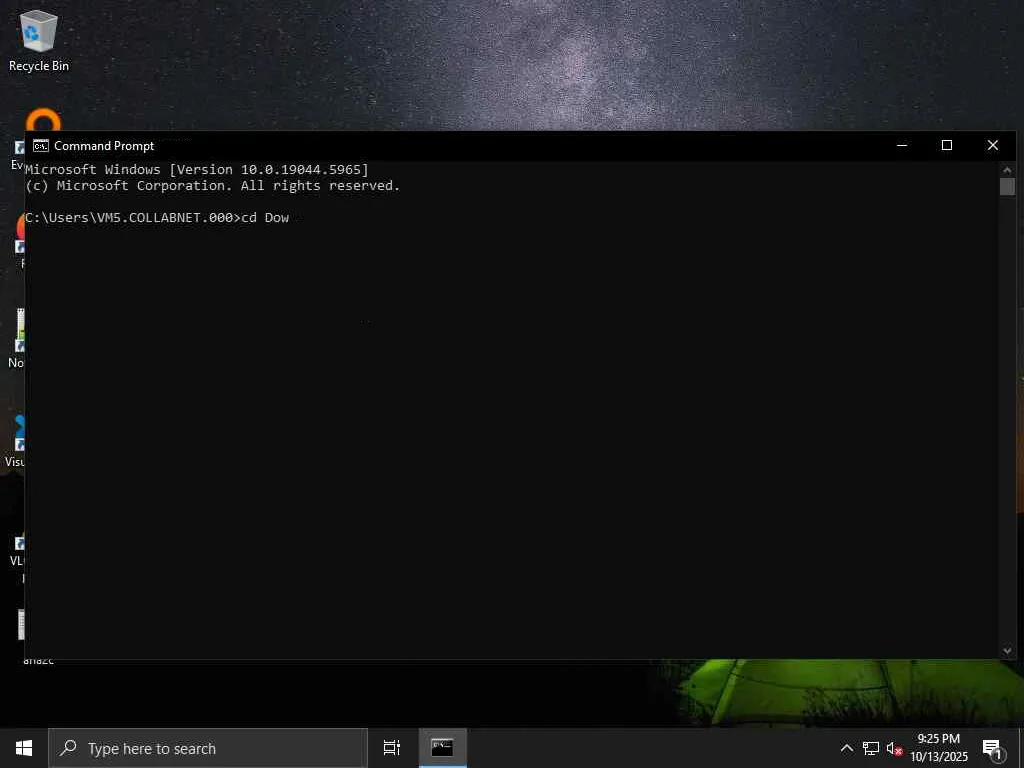Click the Command Prompt title bar icon
Screen dimensions: 1024x768
40,146
